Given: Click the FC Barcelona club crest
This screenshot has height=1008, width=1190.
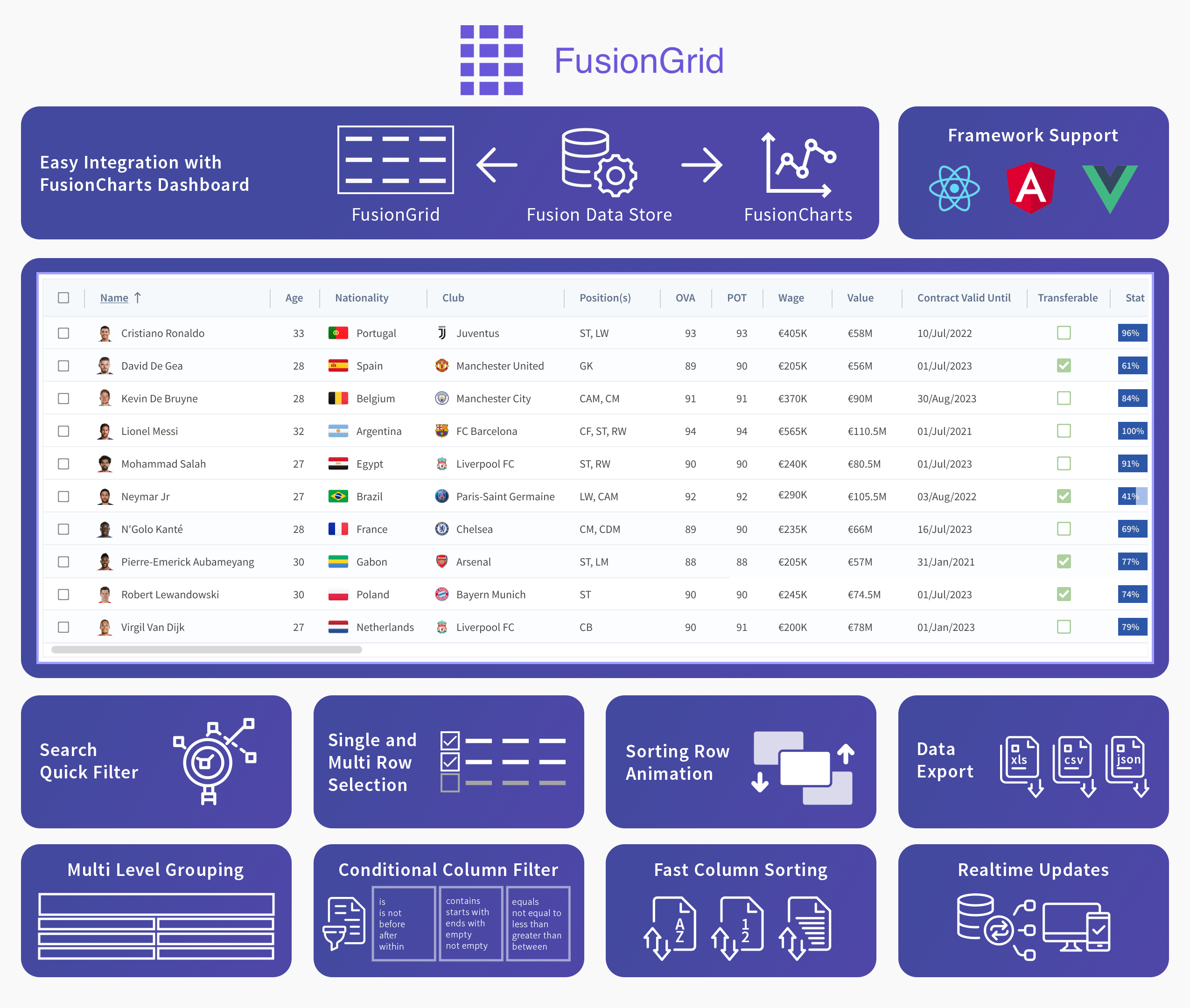Looking at the screenshot, I should click(441, 431).
